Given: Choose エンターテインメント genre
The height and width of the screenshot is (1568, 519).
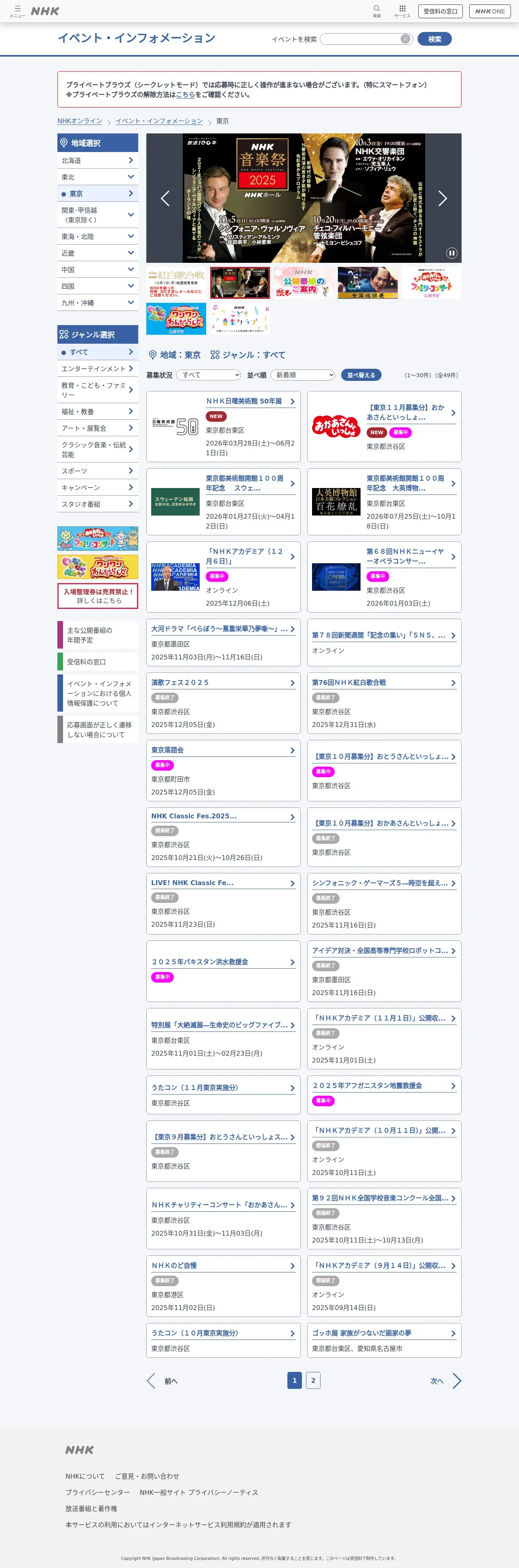Looking at the screenshot, I should pos(98,369).
